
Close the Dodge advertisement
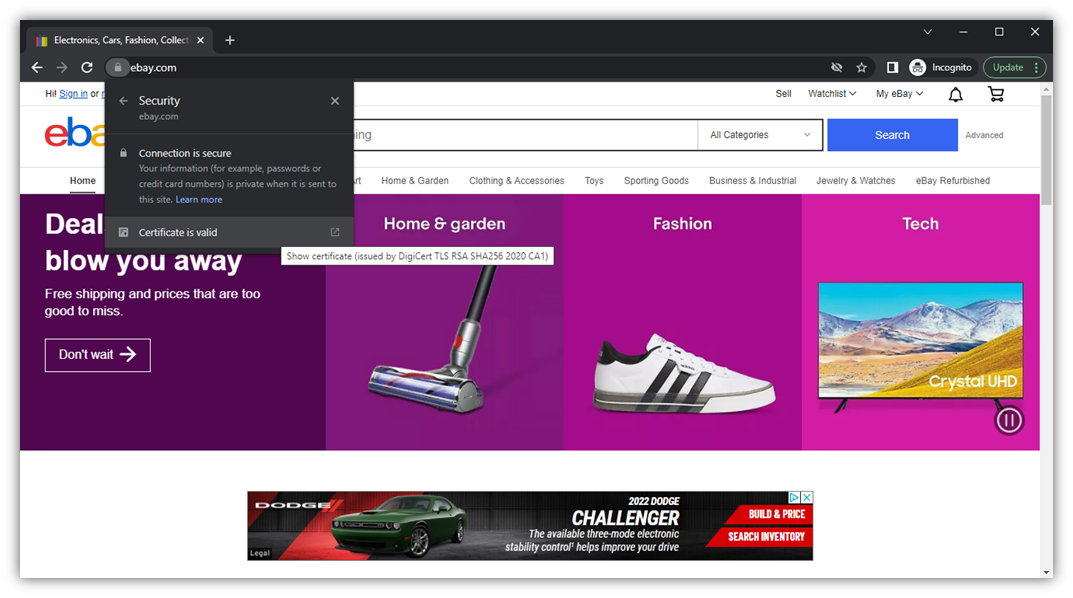pos(807,497)
